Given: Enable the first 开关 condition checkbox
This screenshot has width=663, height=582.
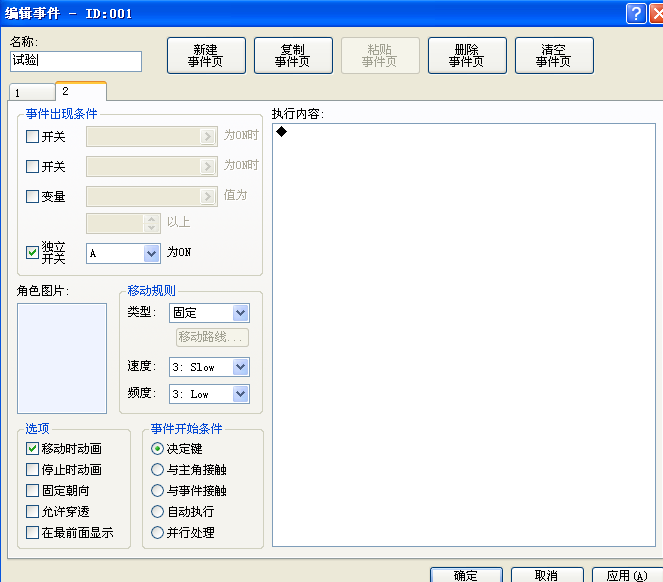Looking at the screenshot, I should click(32, 137).
